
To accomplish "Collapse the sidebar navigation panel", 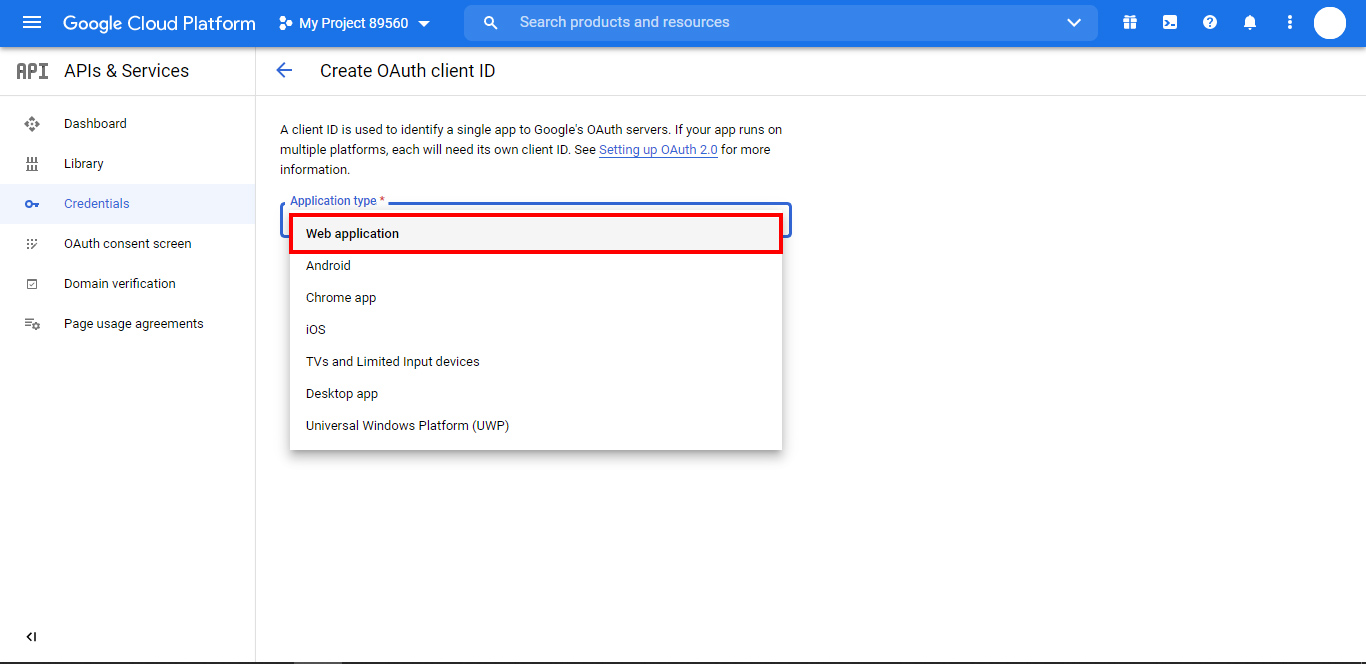I will [31, 637].
